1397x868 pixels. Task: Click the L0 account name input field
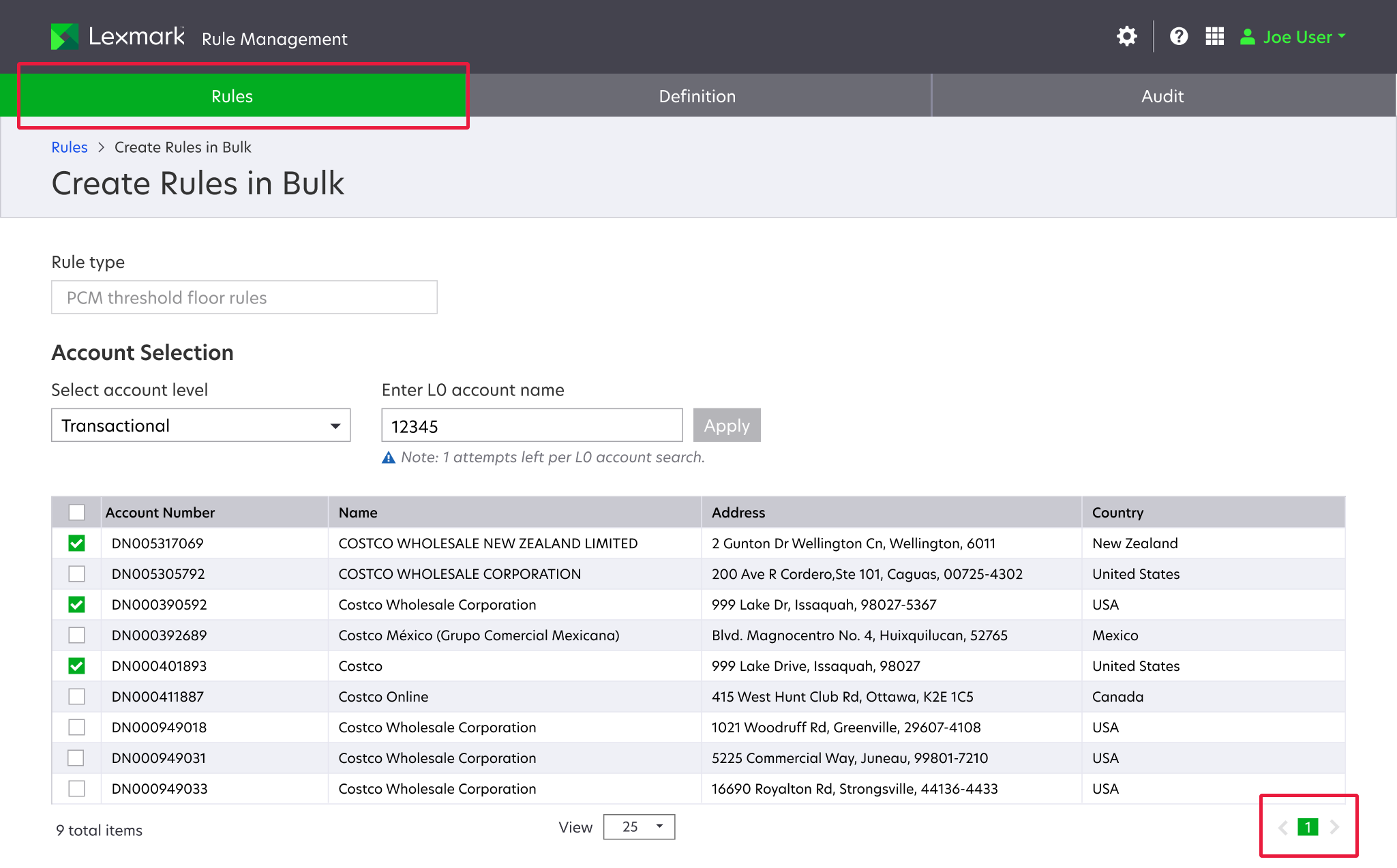pos(532,425)
